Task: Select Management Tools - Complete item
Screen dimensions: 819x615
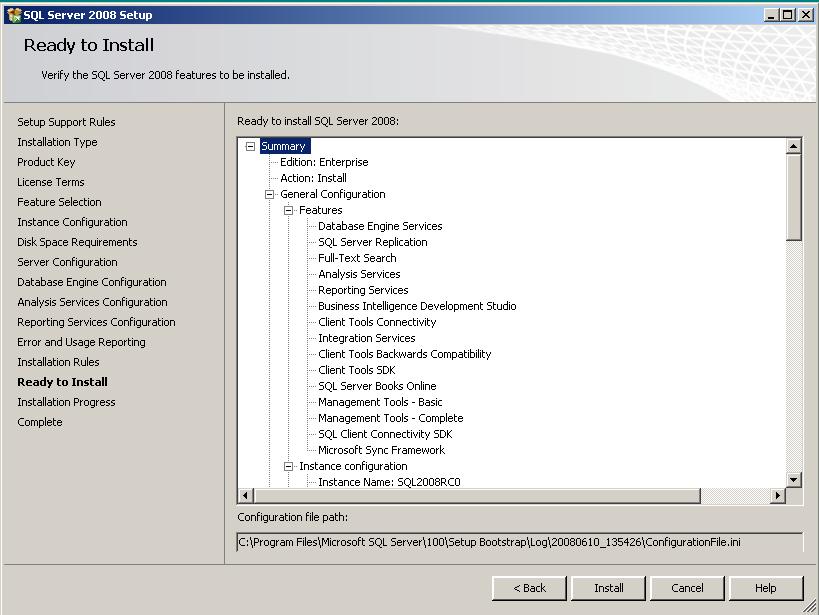Action: click(x=391, y=419)
